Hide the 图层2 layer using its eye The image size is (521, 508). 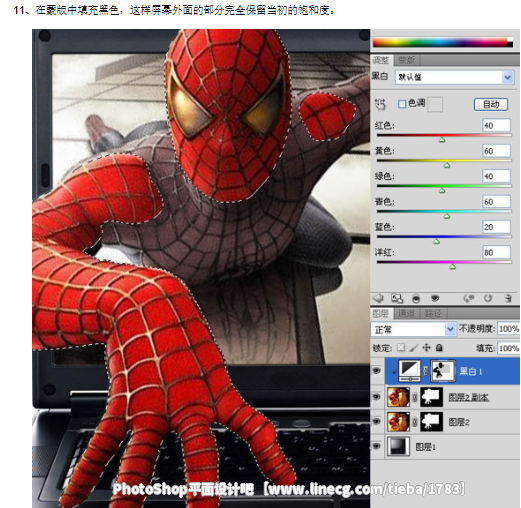pos(377,421)
